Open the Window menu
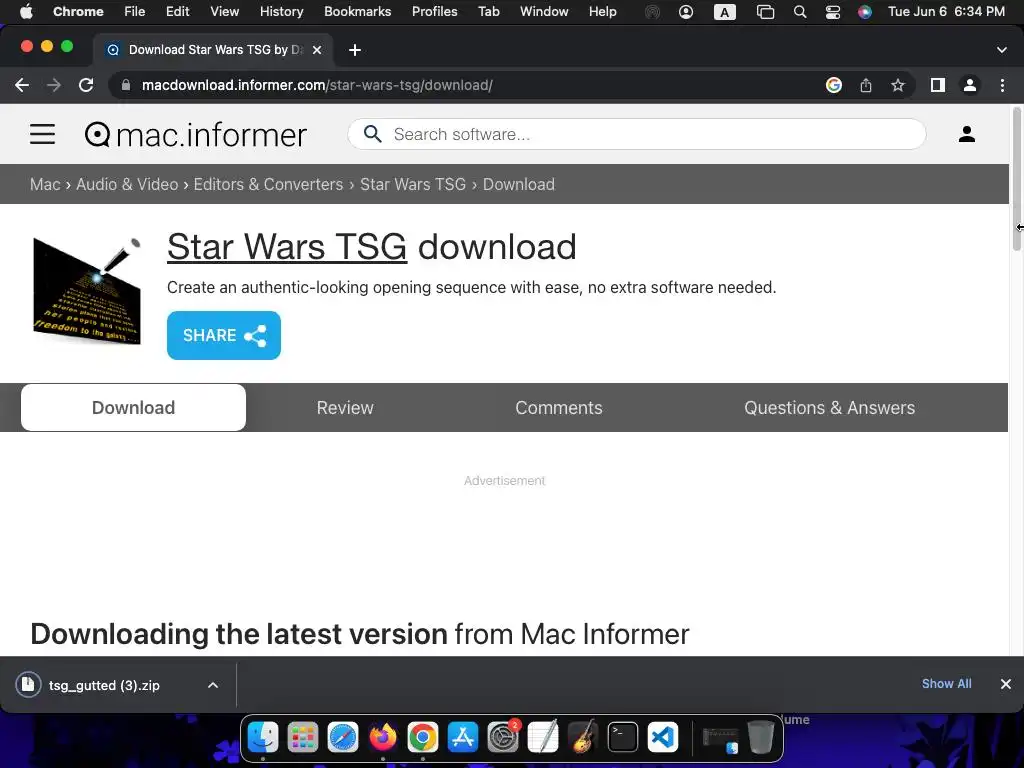 (544, 11)
